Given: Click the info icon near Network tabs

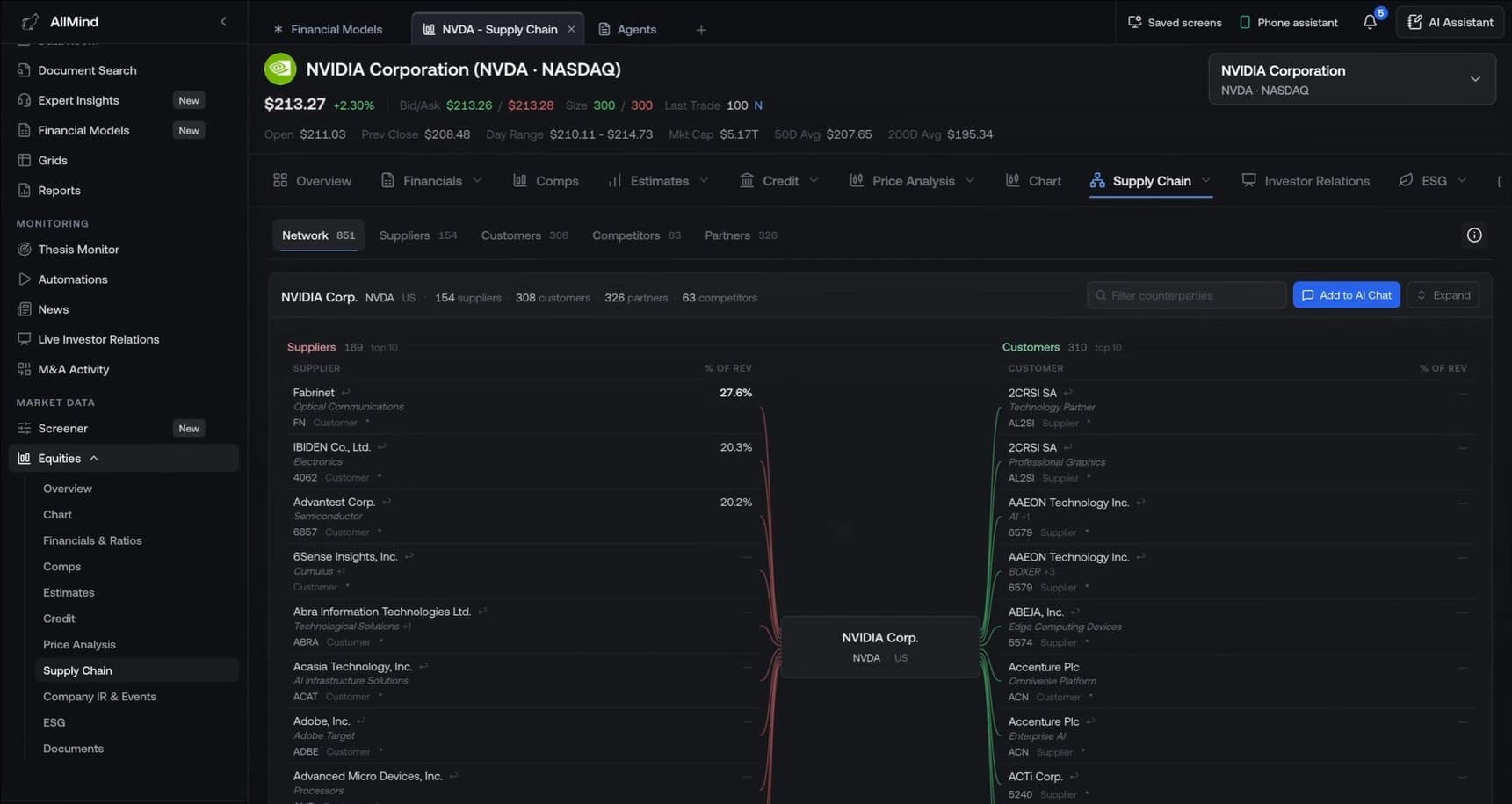Looking at the screenshot, I should [1474, 235].
